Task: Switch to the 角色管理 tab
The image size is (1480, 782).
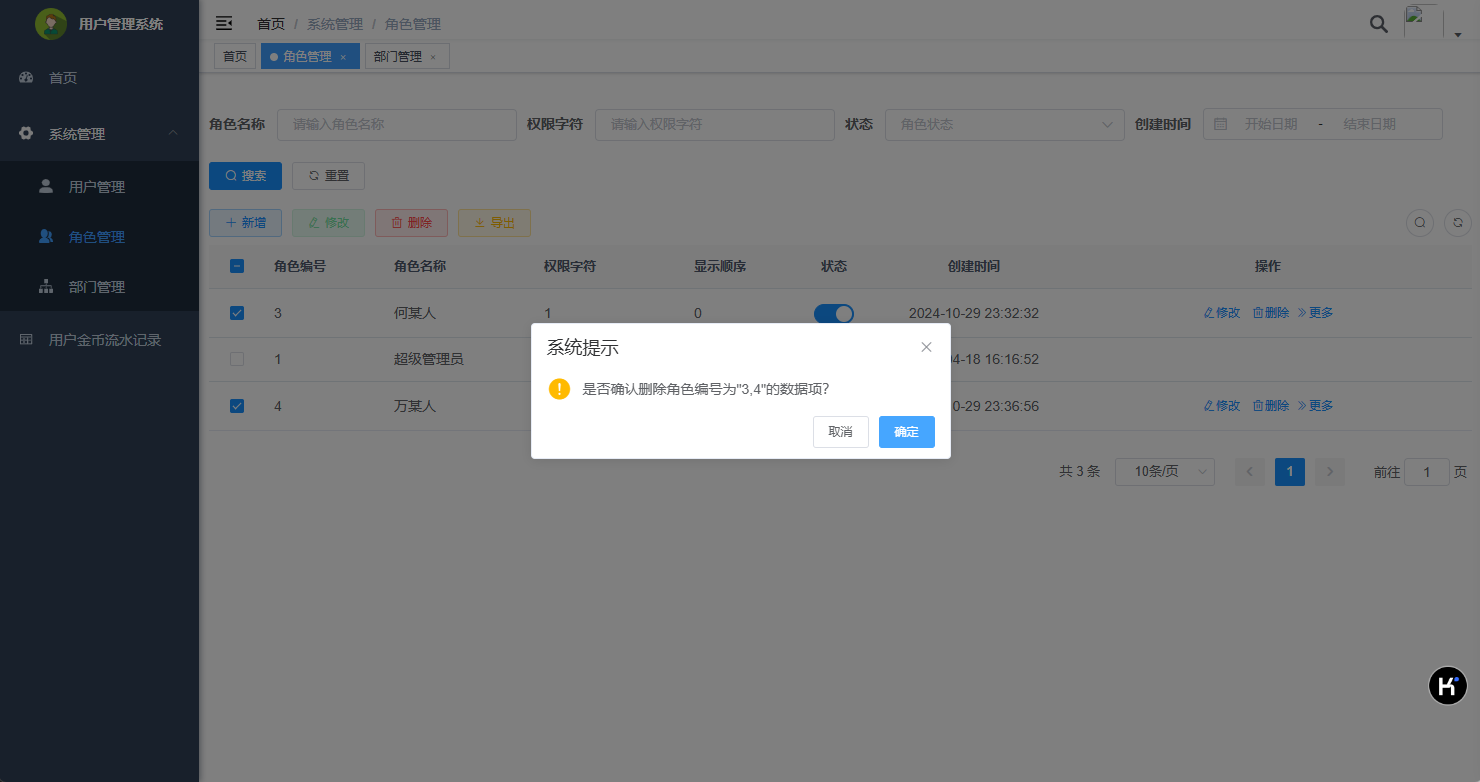Action: pos(308,57)
